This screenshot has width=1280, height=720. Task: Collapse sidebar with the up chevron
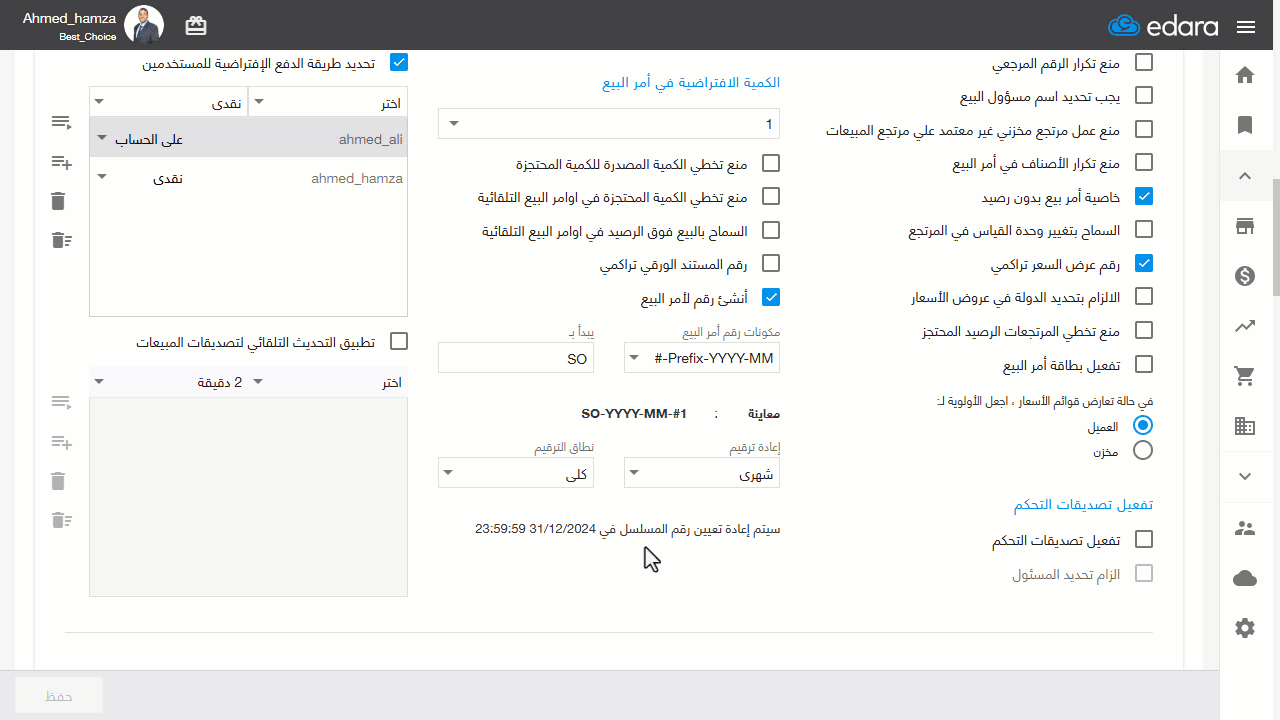click(1245, 176)
